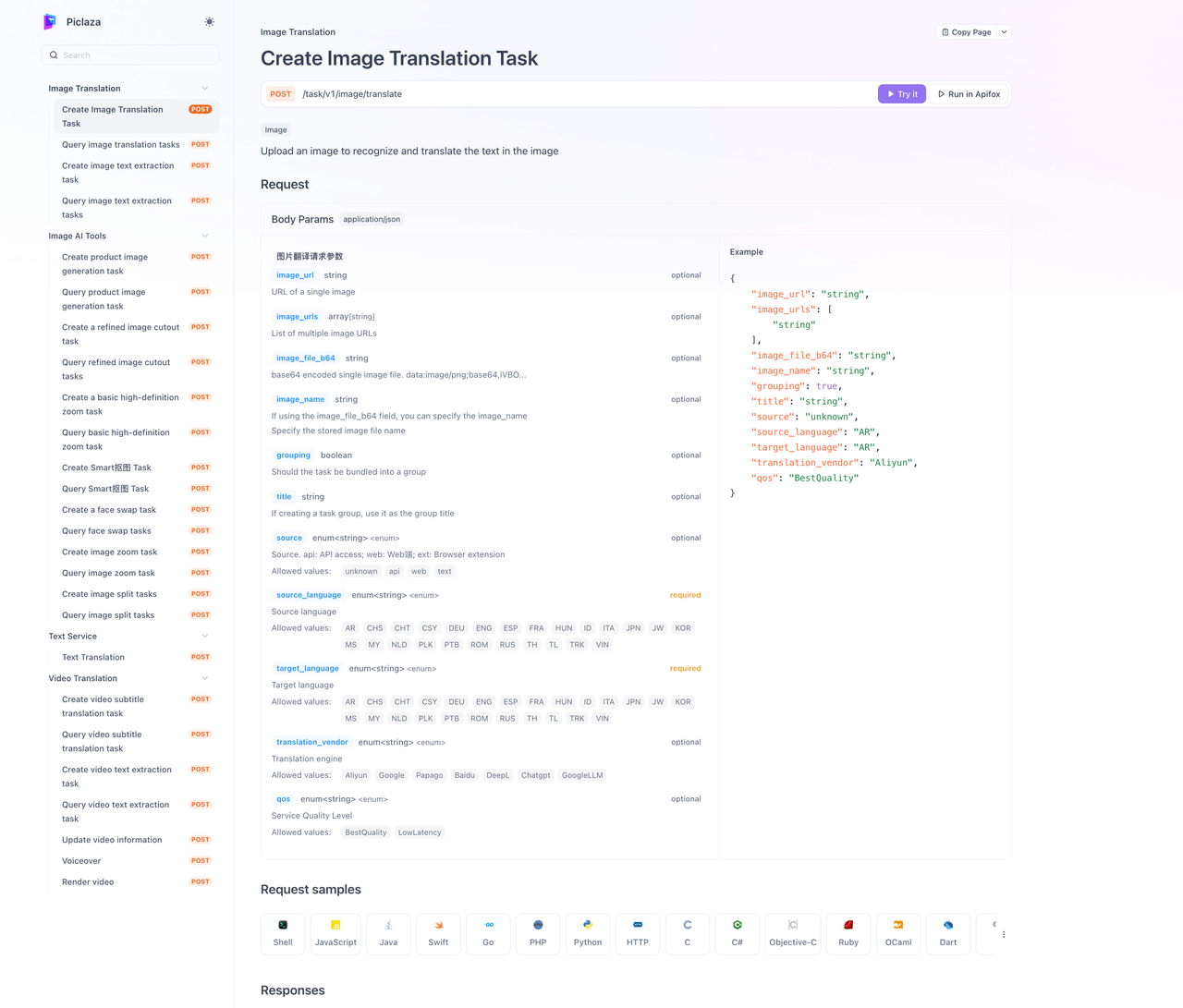This screenshot has height=1008, width=1183.
Task: Collapse the Image Translation sidebar section
Action: (x=205, y=89)
